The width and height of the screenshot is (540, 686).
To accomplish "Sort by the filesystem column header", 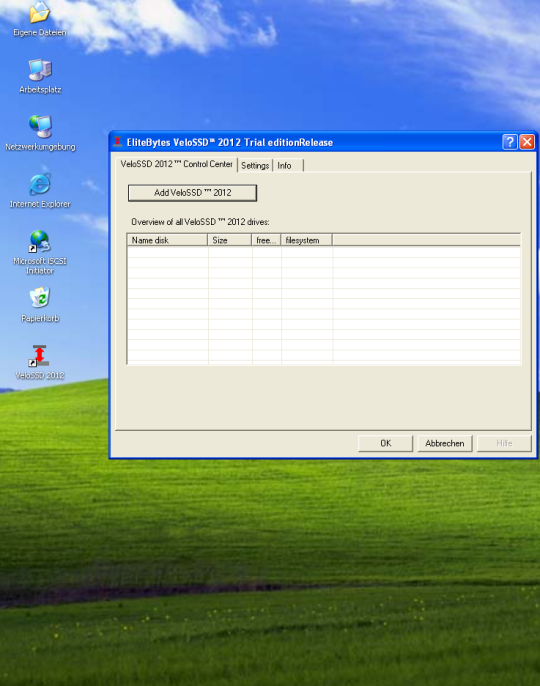I will point(306,240).
